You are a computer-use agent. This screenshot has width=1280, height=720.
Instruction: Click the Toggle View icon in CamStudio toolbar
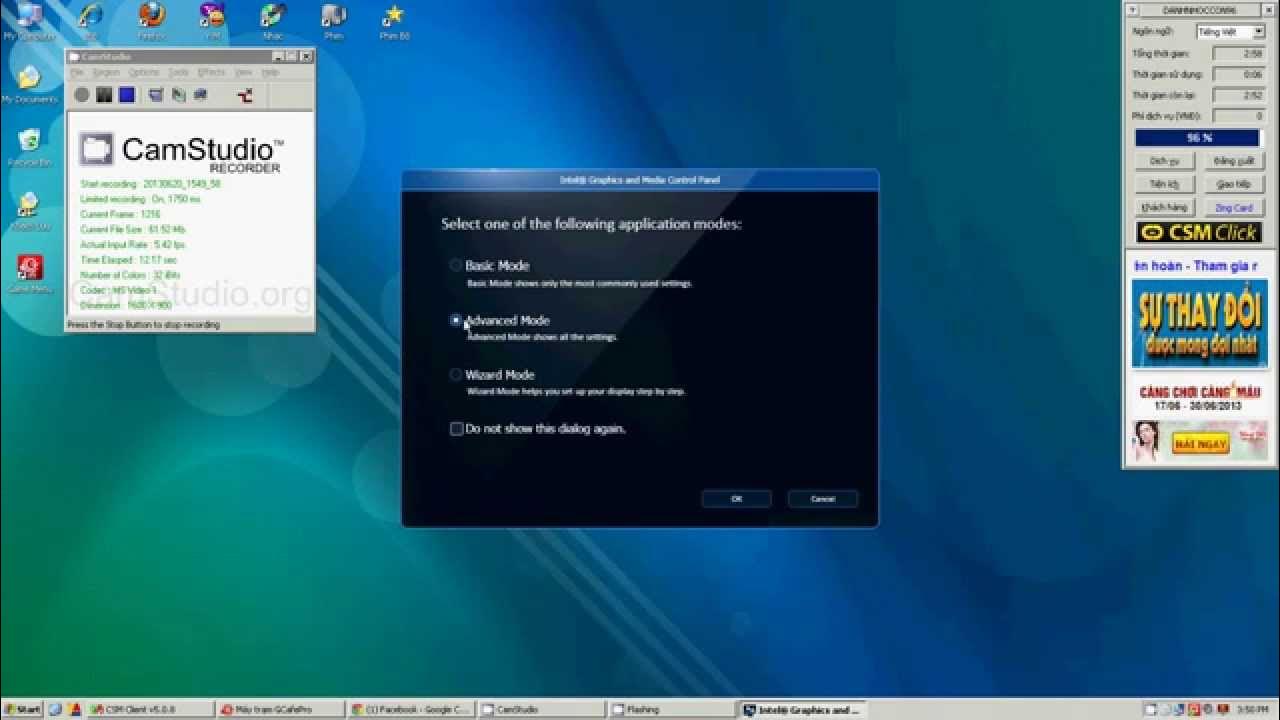pos(156,95)
